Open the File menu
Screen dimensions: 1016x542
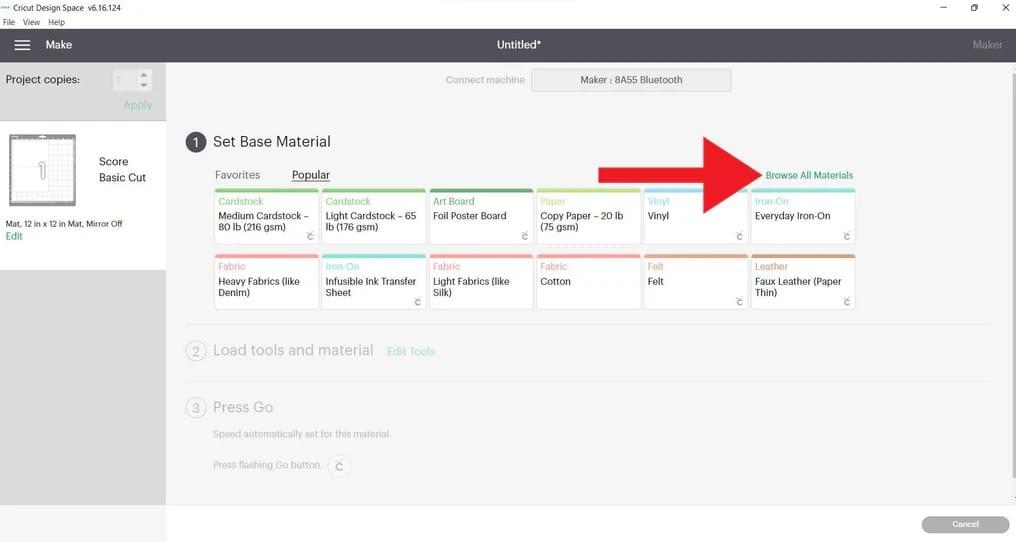point(9,22)
